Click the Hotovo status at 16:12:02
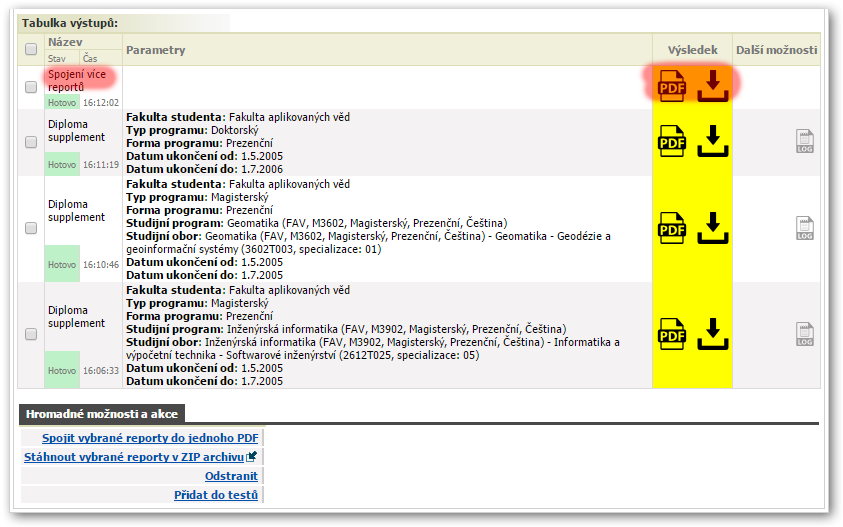The image size is (843, 527). pyautogui.click(x=62, y=102)
